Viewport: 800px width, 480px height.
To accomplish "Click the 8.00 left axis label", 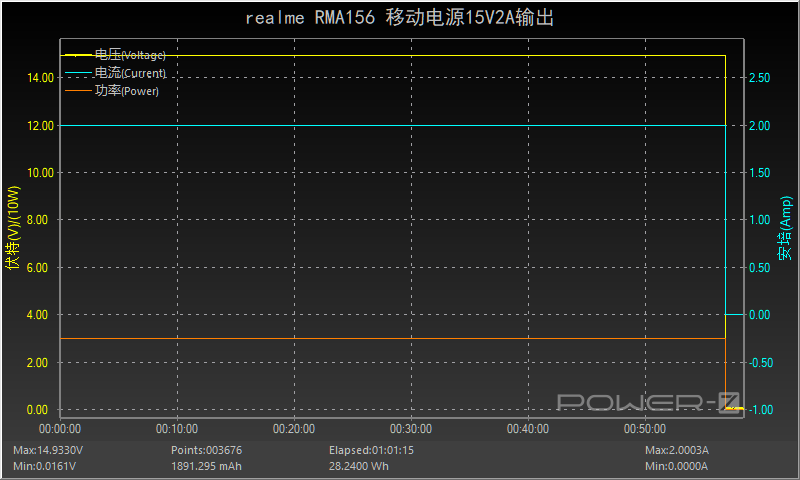I will 37,220.
